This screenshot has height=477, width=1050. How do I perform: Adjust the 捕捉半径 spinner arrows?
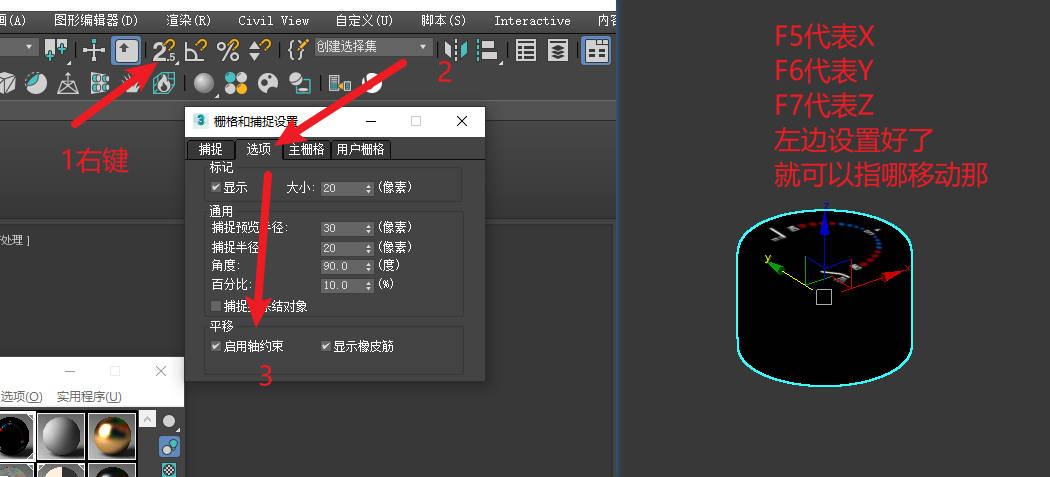(368, 248)
